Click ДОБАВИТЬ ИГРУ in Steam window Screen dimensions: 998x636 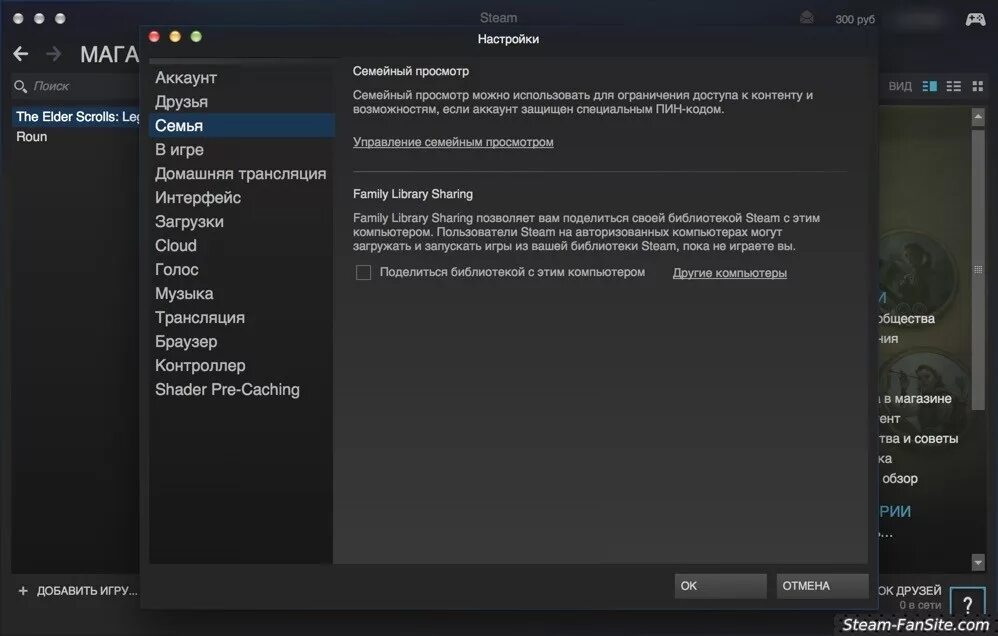click(87, 591)
